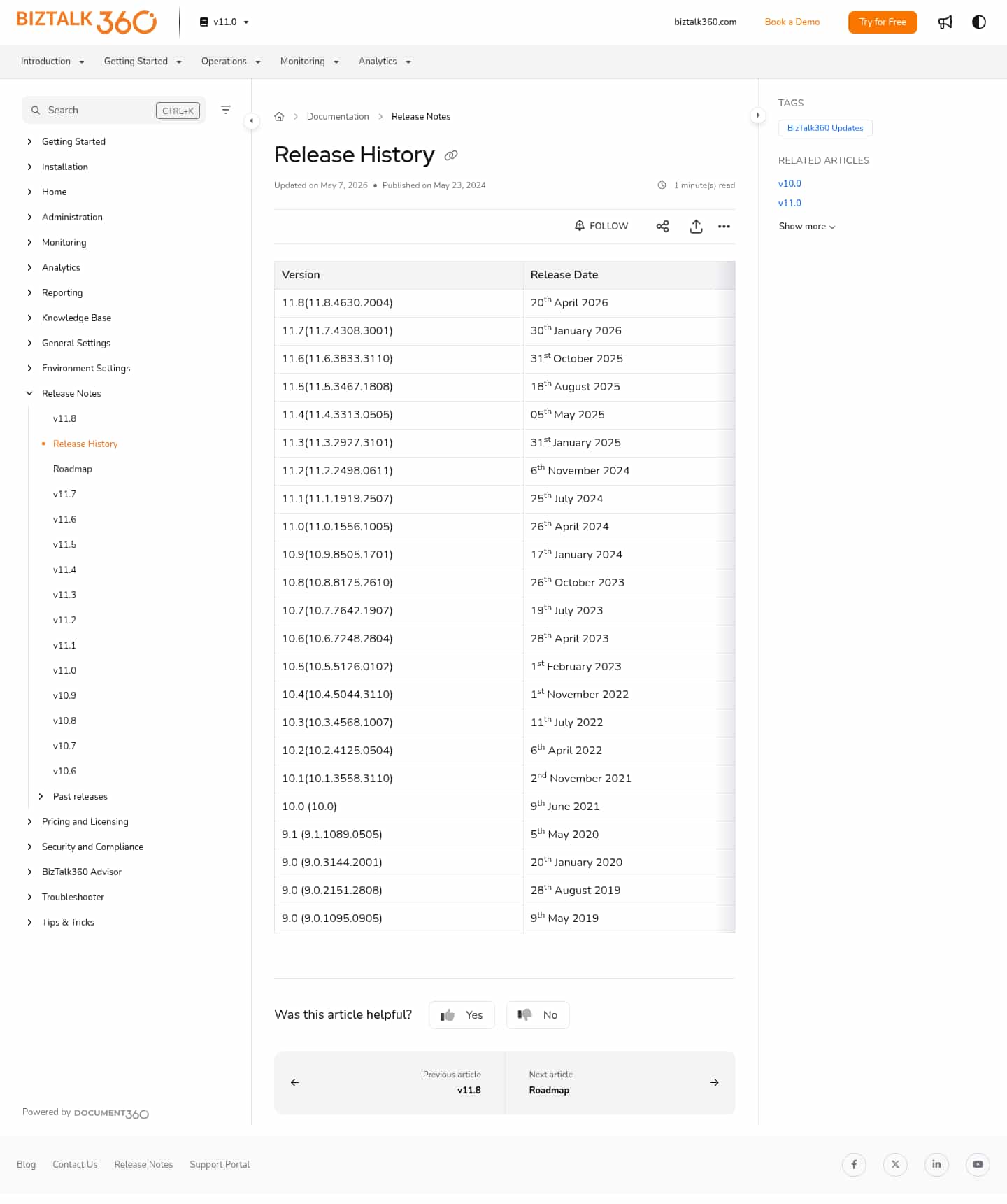This screenshot has width=1007, height=1204.
Task: Open the announcements megaphone icon
Action: pyautogui.click(x=945, y=22)
